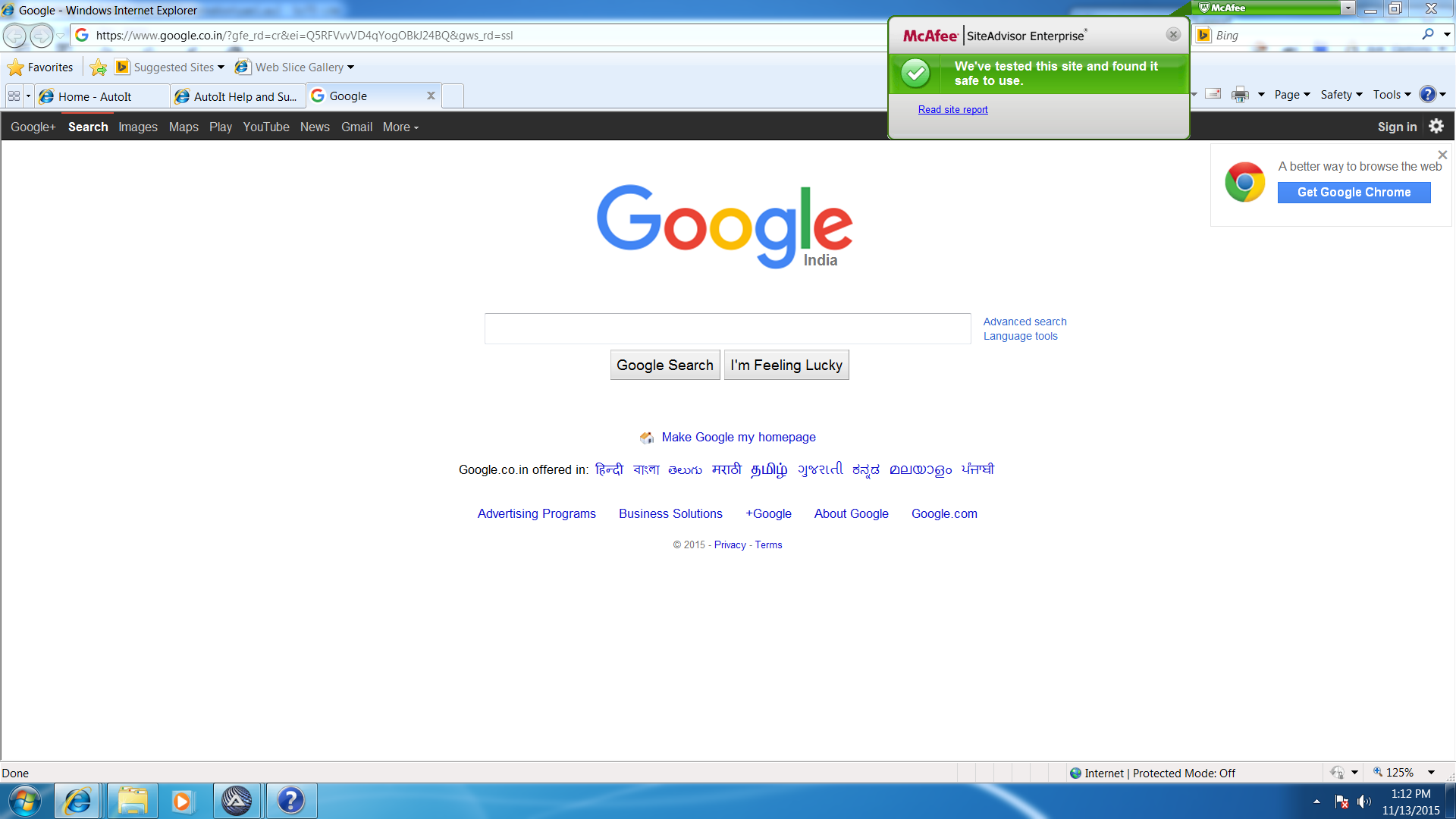Launch Windows Media Player from taskbar
This screenshot has width=1456, height=819.
point(182,801)
